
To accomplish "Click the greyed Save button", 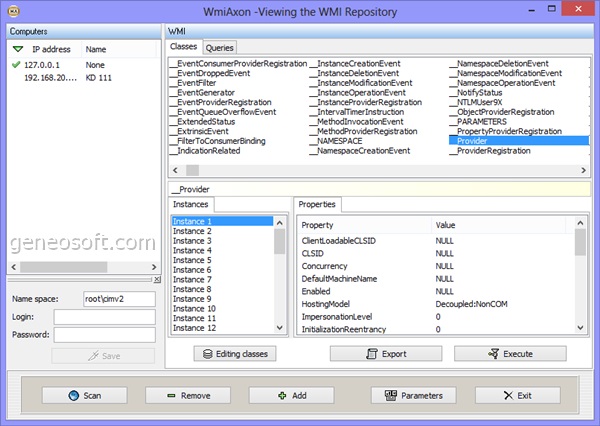I will pos(103,356).
